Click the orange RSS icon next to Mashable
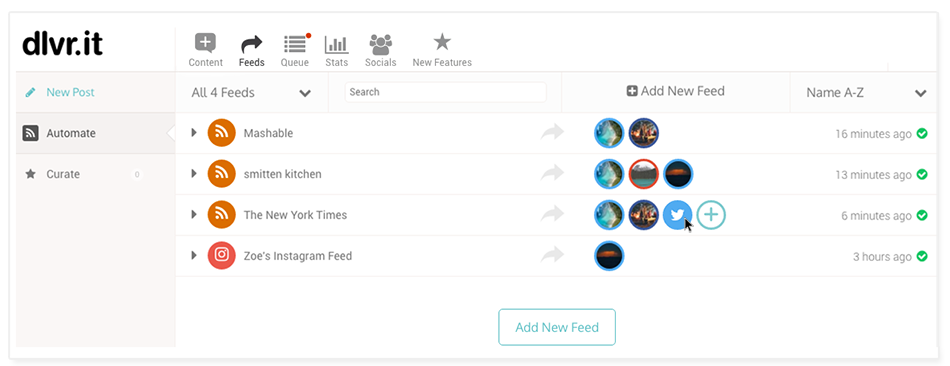The image size is (950, 366). (221, 133)
